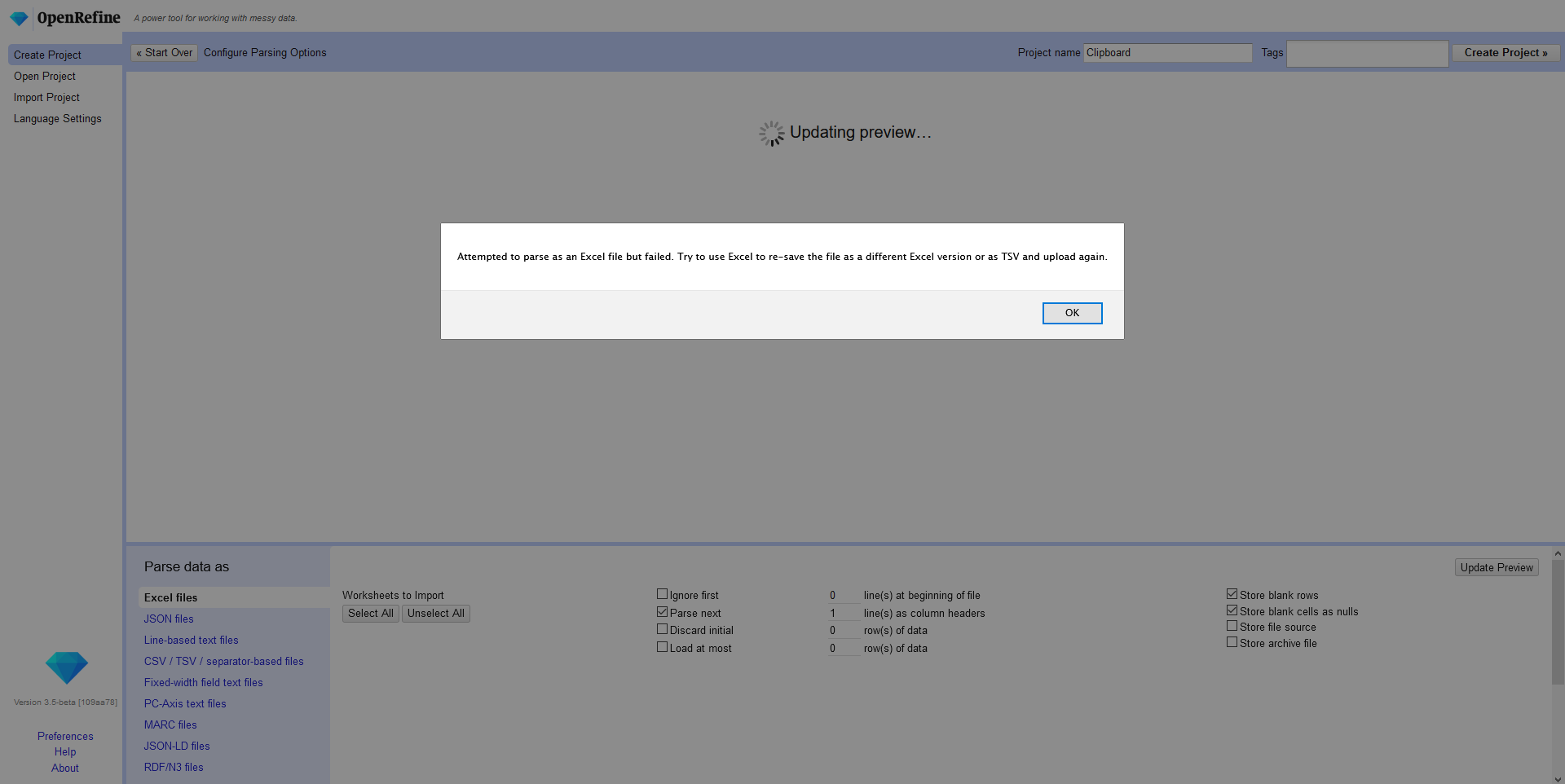Click the Ignore first lines number field

click(x=843, y=596)
